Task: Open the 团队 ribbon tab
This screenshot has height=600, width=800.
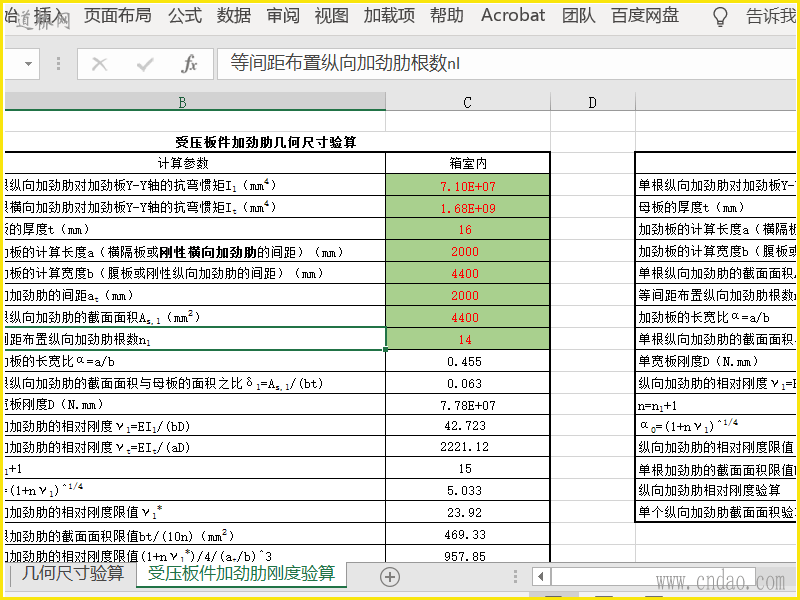Action: pos(579,16)
